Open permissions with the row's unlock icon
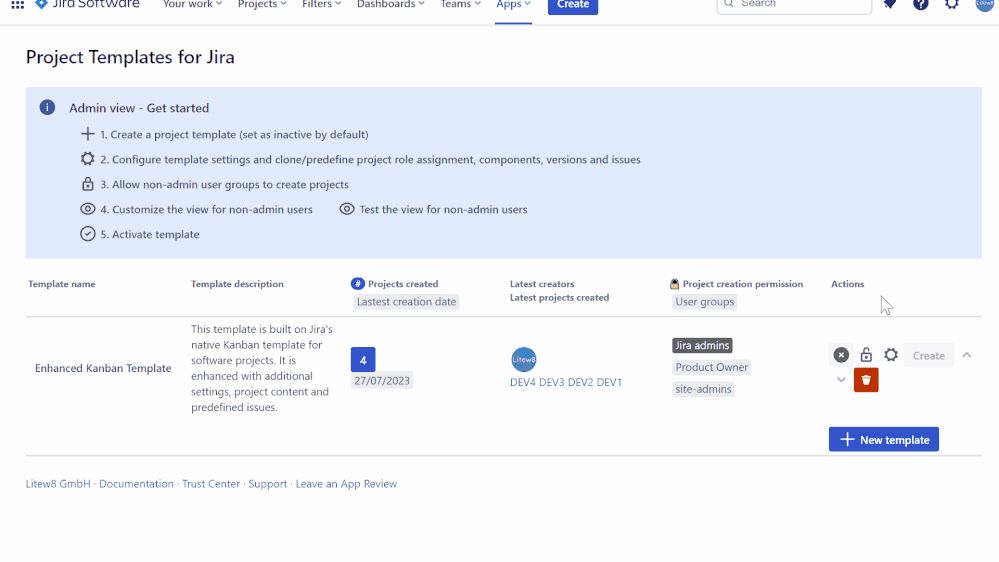 (x=866, y=354)
